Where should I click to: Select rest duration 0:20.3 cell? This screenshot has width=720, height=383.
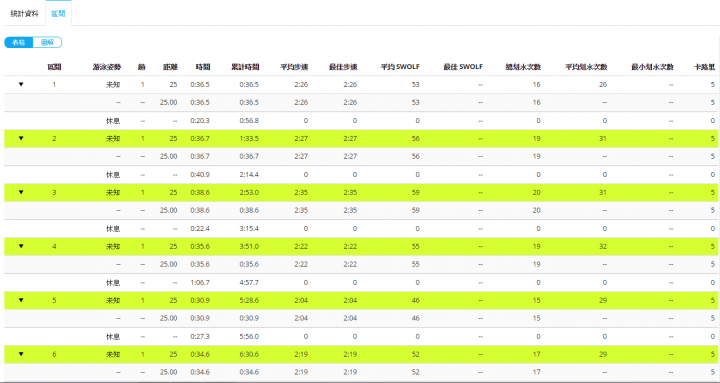tap(200, 121)
